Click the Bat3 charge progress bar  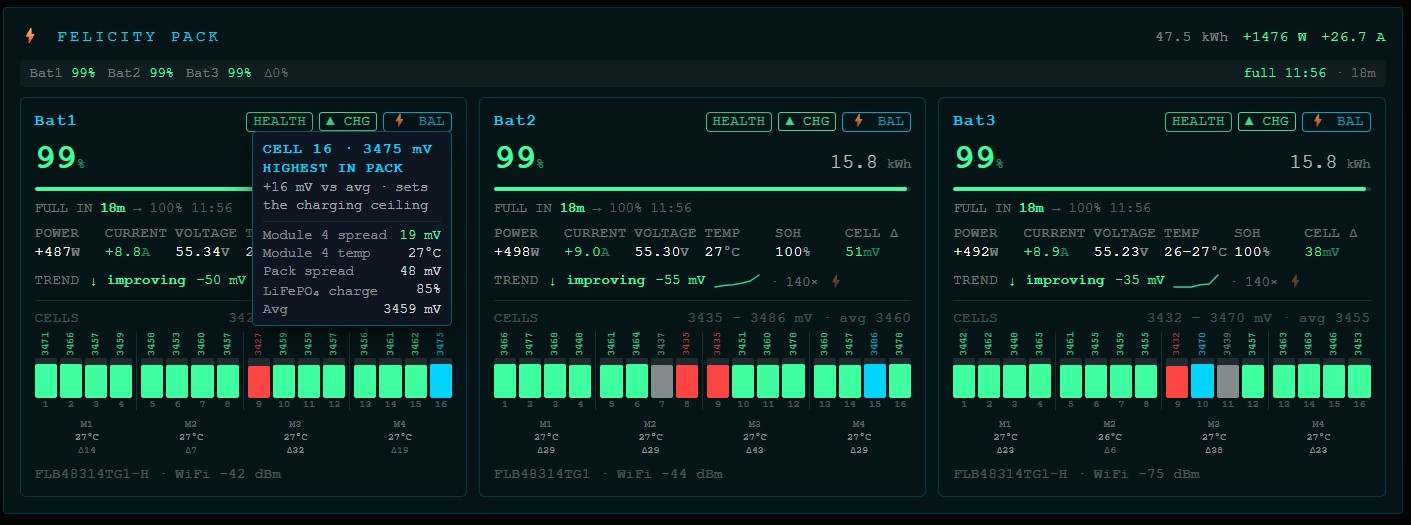click(x=1160, y=189)
